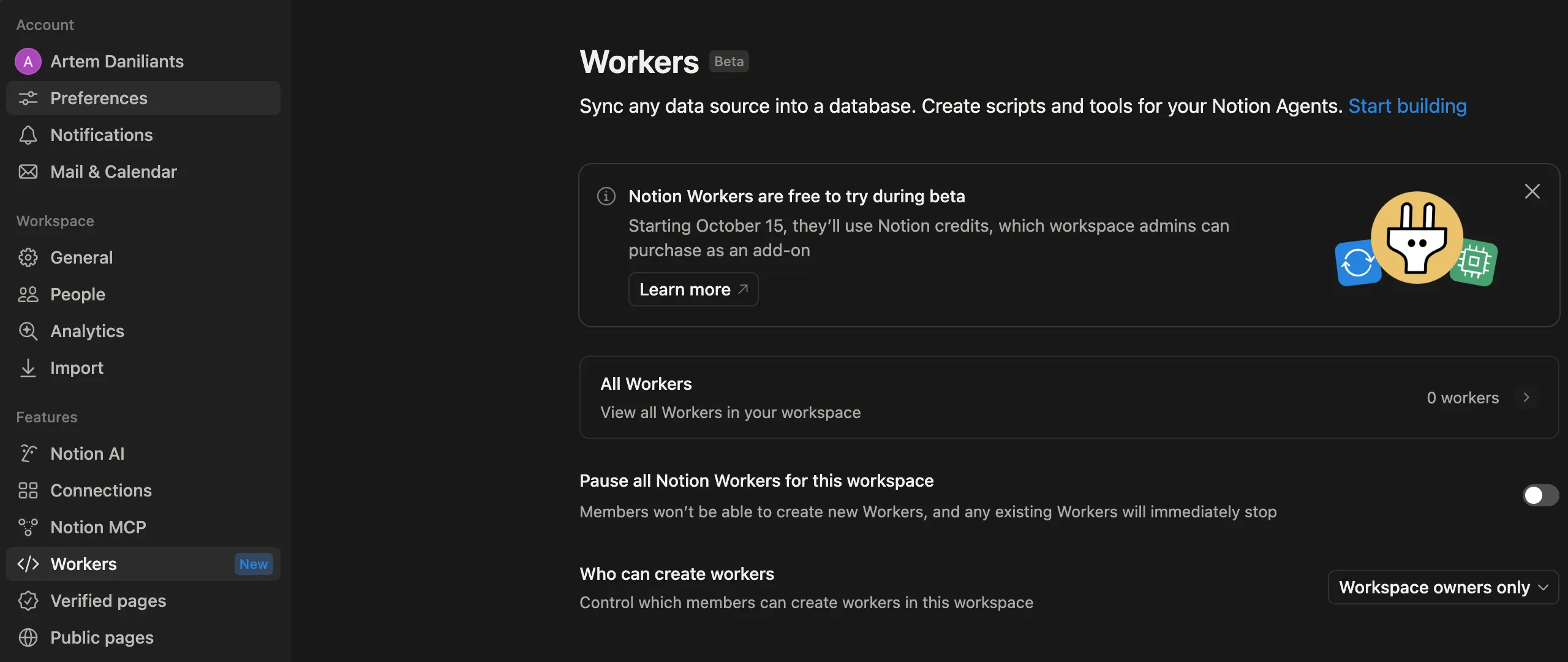This screenshot has width=1568, height=662.
Task: Click 'Pause all Notion Workers' heading text
Action: [756, 481]
